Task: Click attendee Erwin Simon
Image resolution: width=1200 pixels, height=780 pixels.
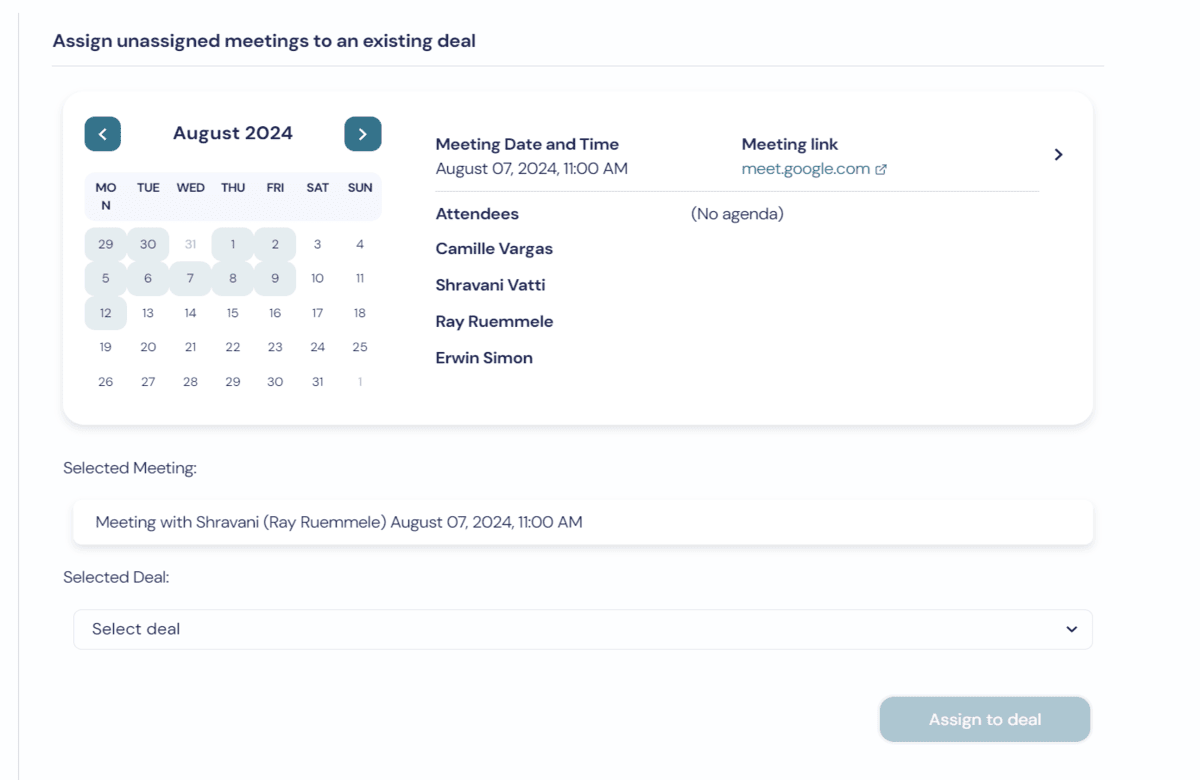Action: tap(484, 358)
